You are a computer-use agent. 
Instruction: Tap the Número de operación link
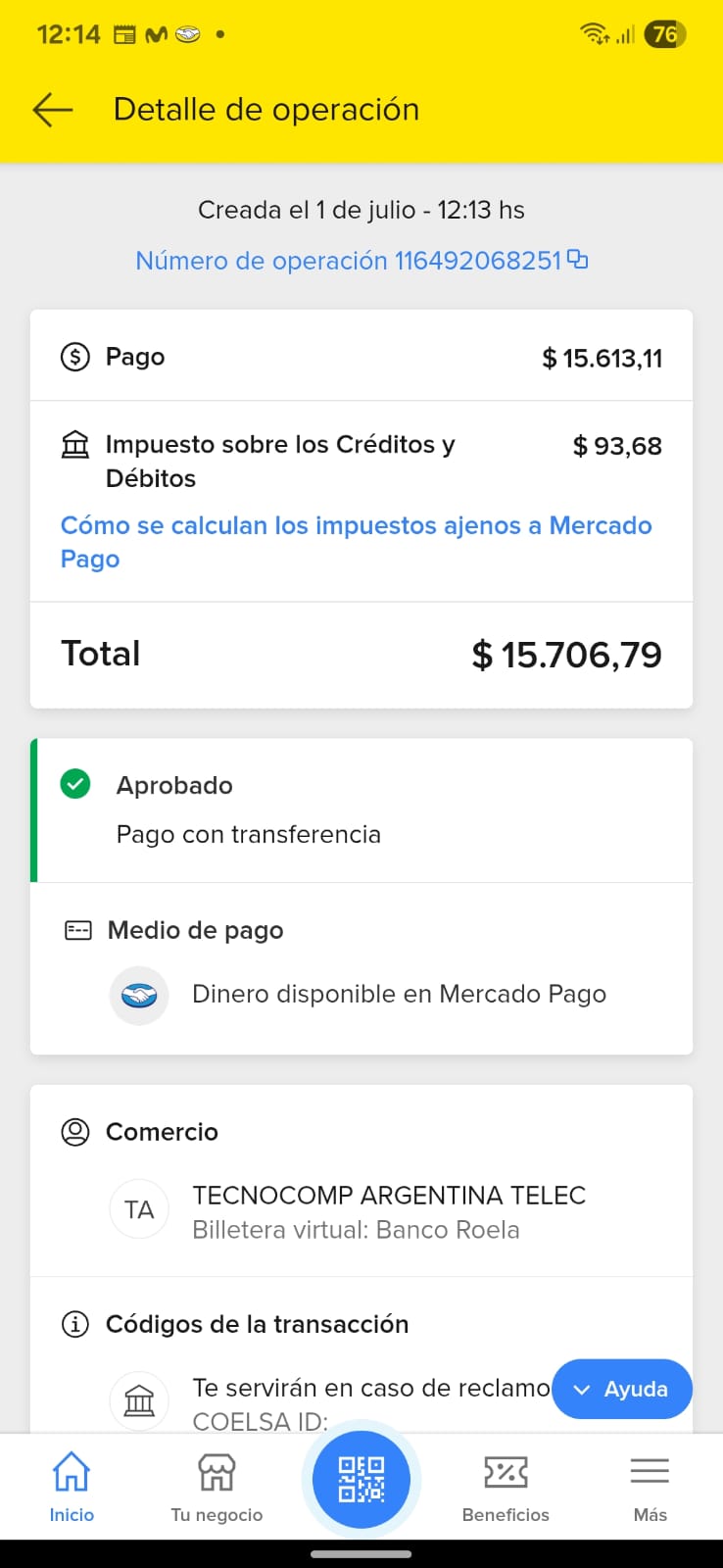point(348,261)
